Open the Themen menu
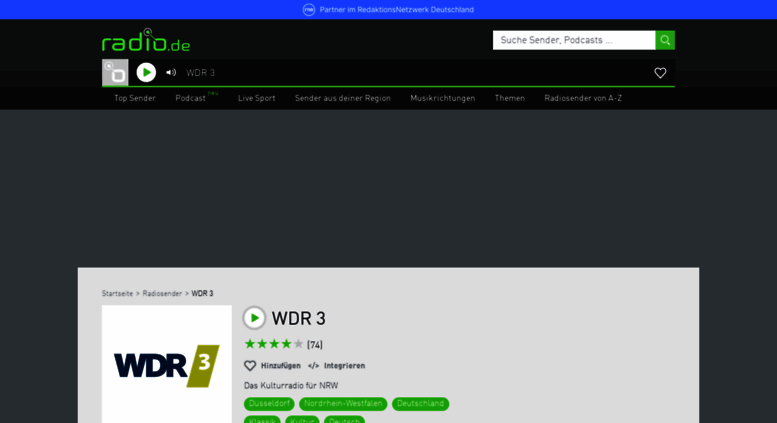777x423 pixels. [510, 98]
